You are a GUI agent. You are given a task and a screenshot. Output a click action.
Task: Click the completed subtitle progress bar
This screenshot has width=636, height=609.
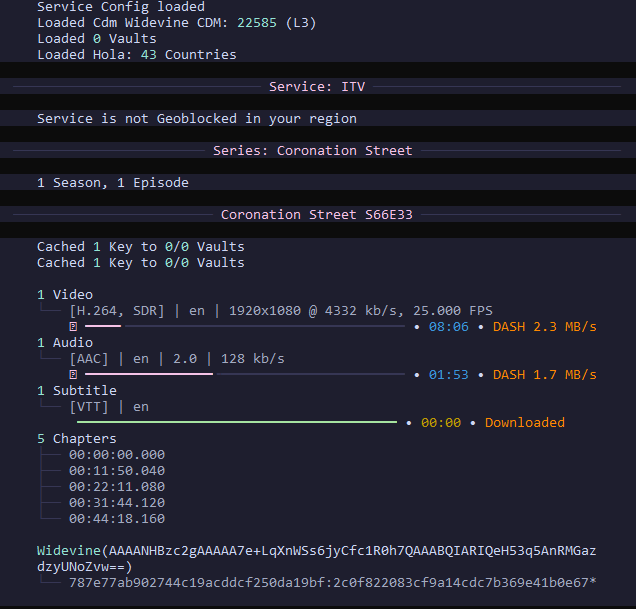(x=236, y=422)
